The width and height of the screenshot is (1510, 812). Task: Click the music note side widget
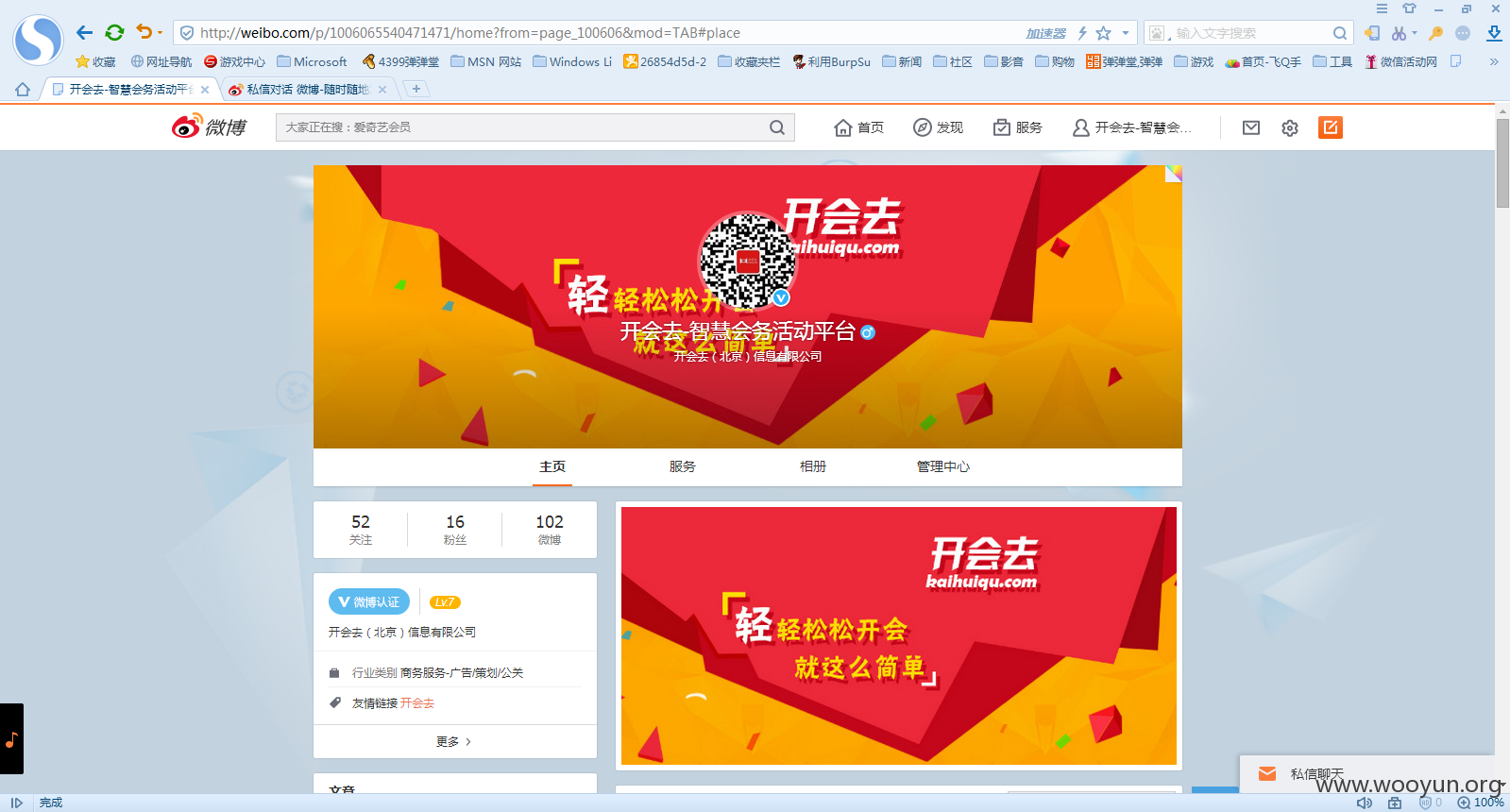click(11, 739)
